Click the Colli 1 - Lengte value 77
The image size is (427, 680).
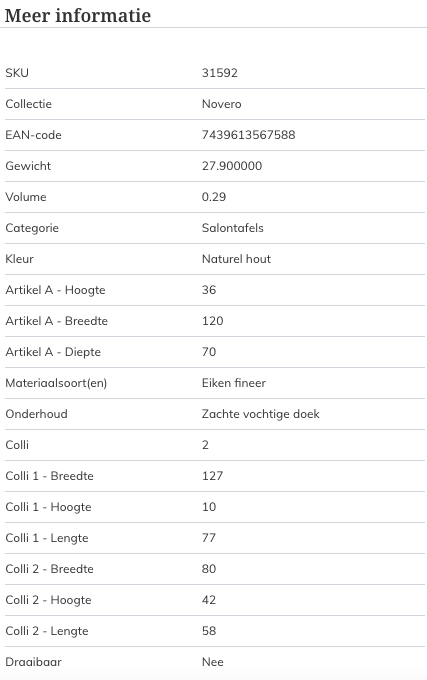[x=209, y=538]
